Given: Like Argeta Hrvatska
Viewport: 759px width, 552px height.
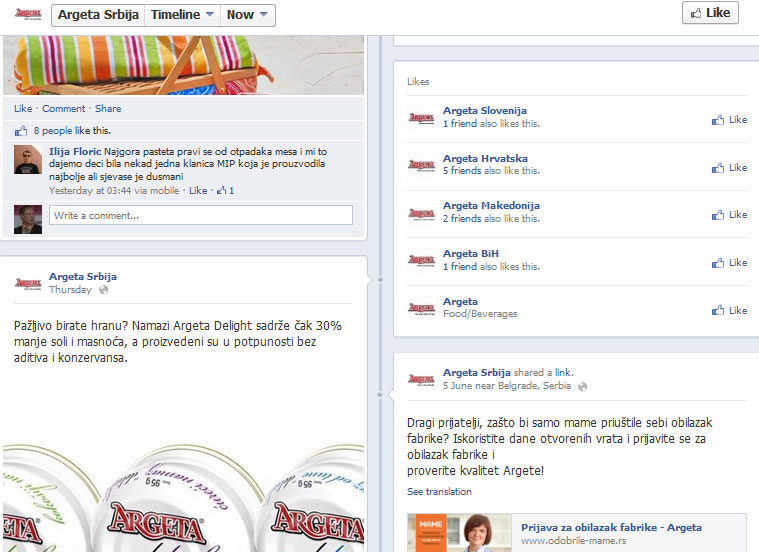Looking at the screenshot, I should tap(729, 168).
